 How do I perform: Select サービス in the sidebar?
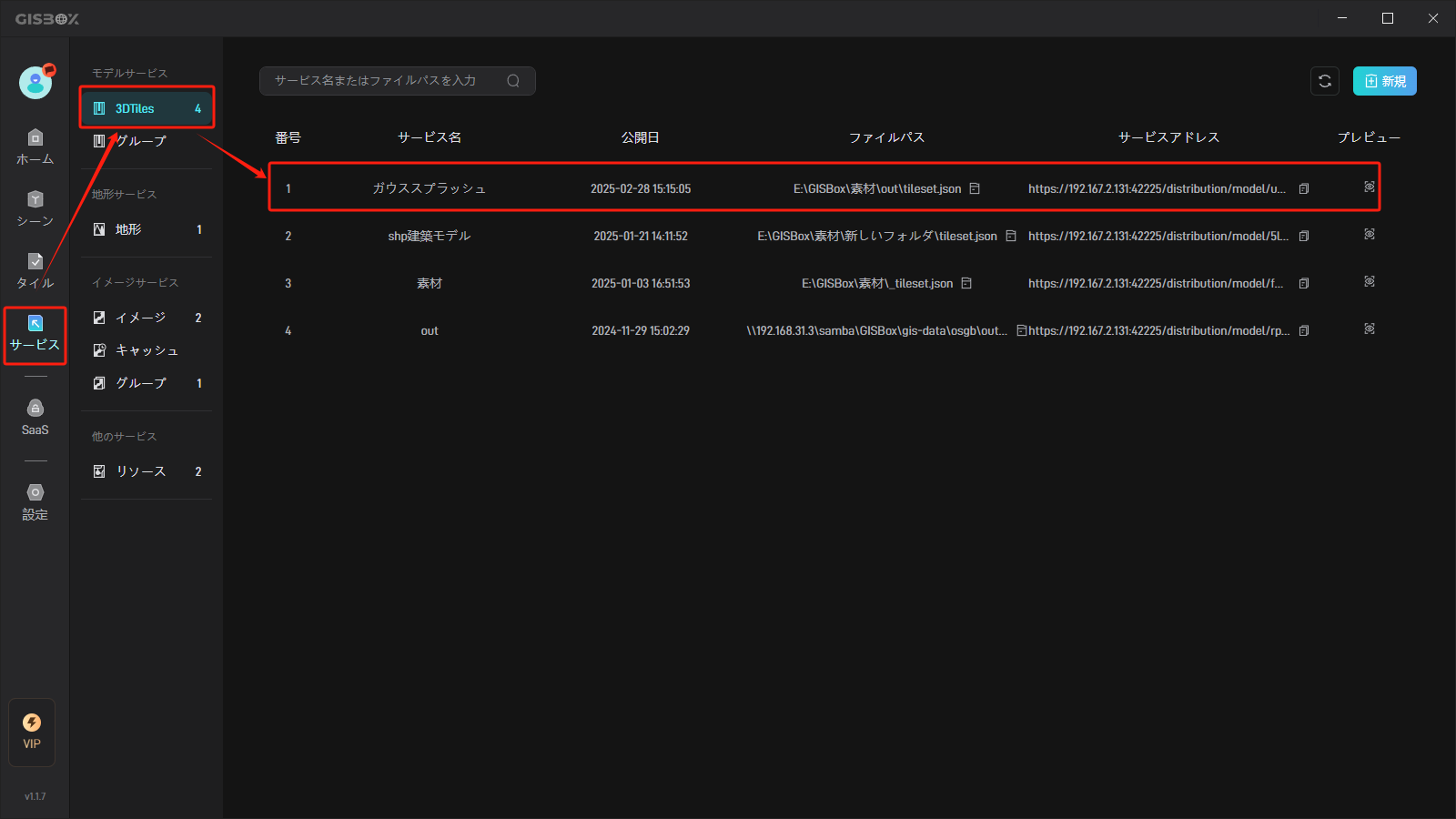coord(35,334)
